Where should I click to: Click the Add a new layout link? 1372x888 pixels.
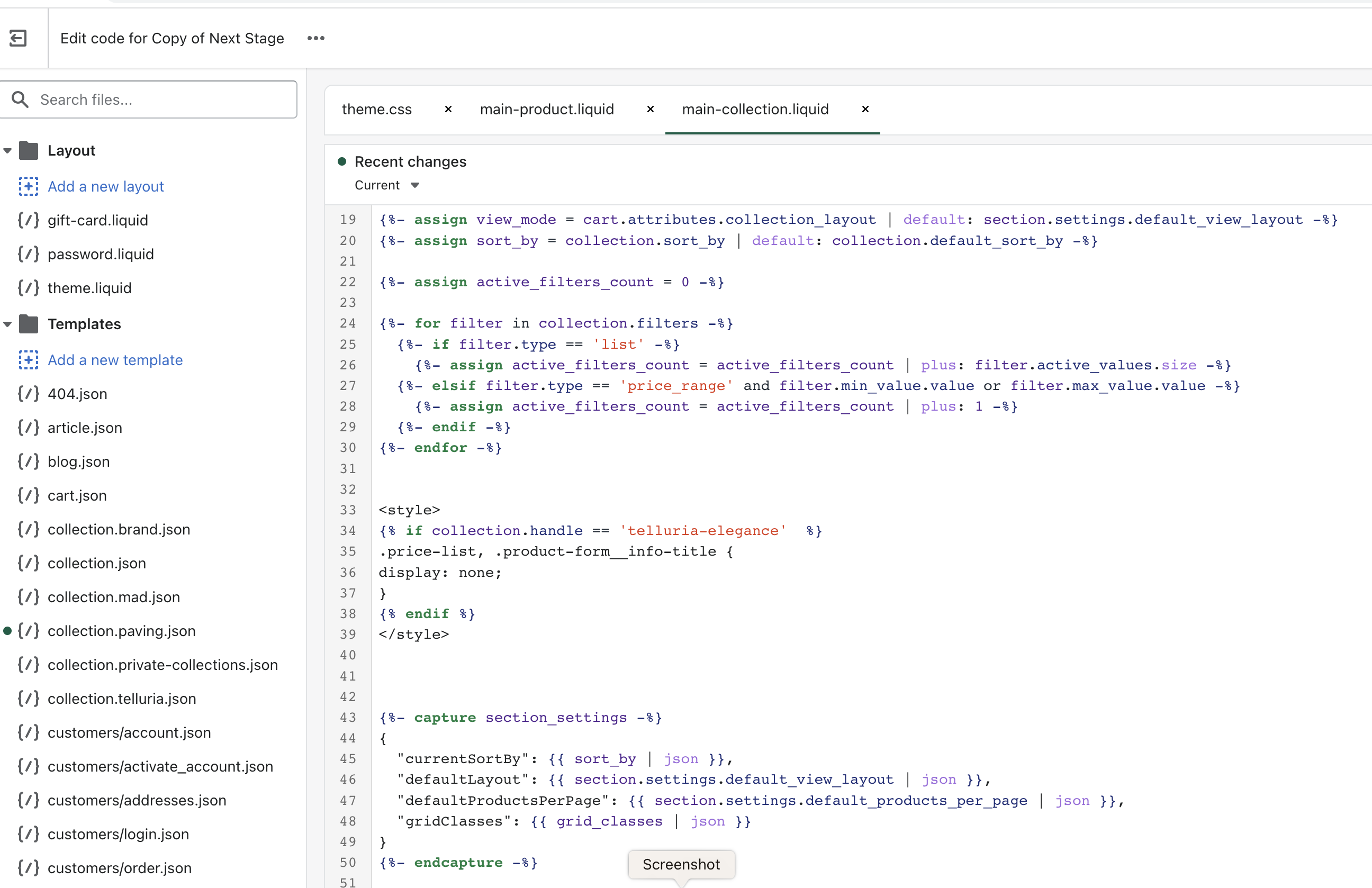pos(105,186)
